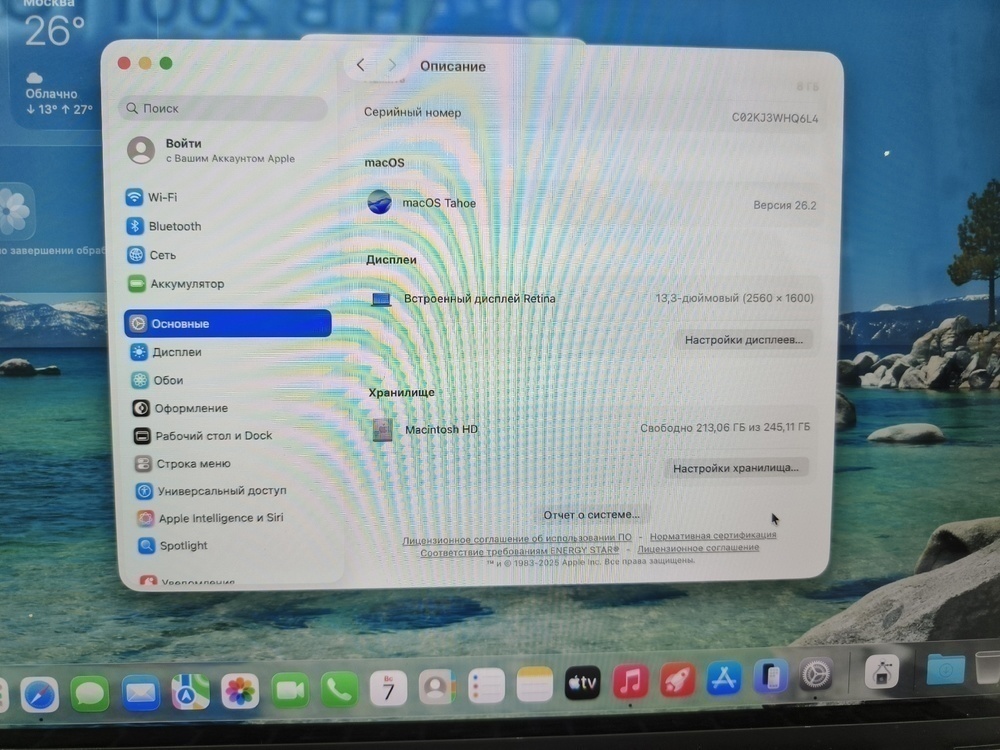The height and width of the screenshot is (750, 1000).
Task: Click the Поиск search field
Action: click(223, 108)
